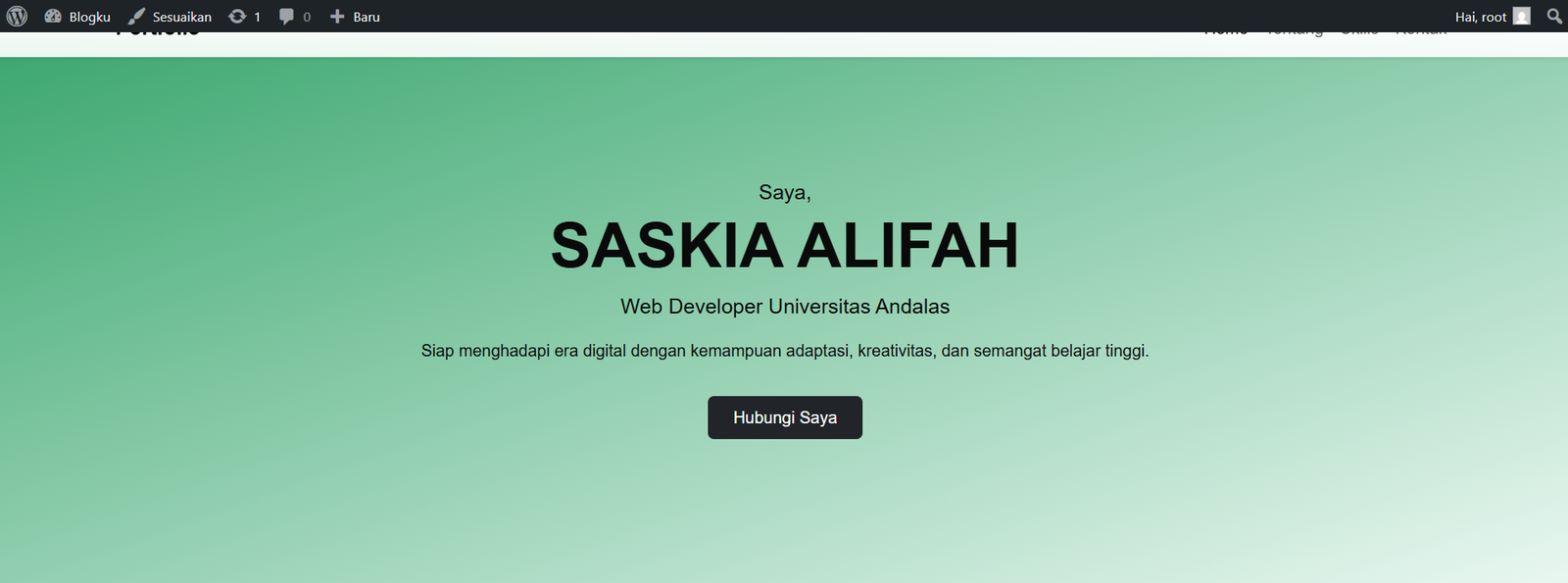Viewport: 1568px width, 583px height.
Task: Click the SASKIA ALIFAH heading
Action: [x=784, y=245]
